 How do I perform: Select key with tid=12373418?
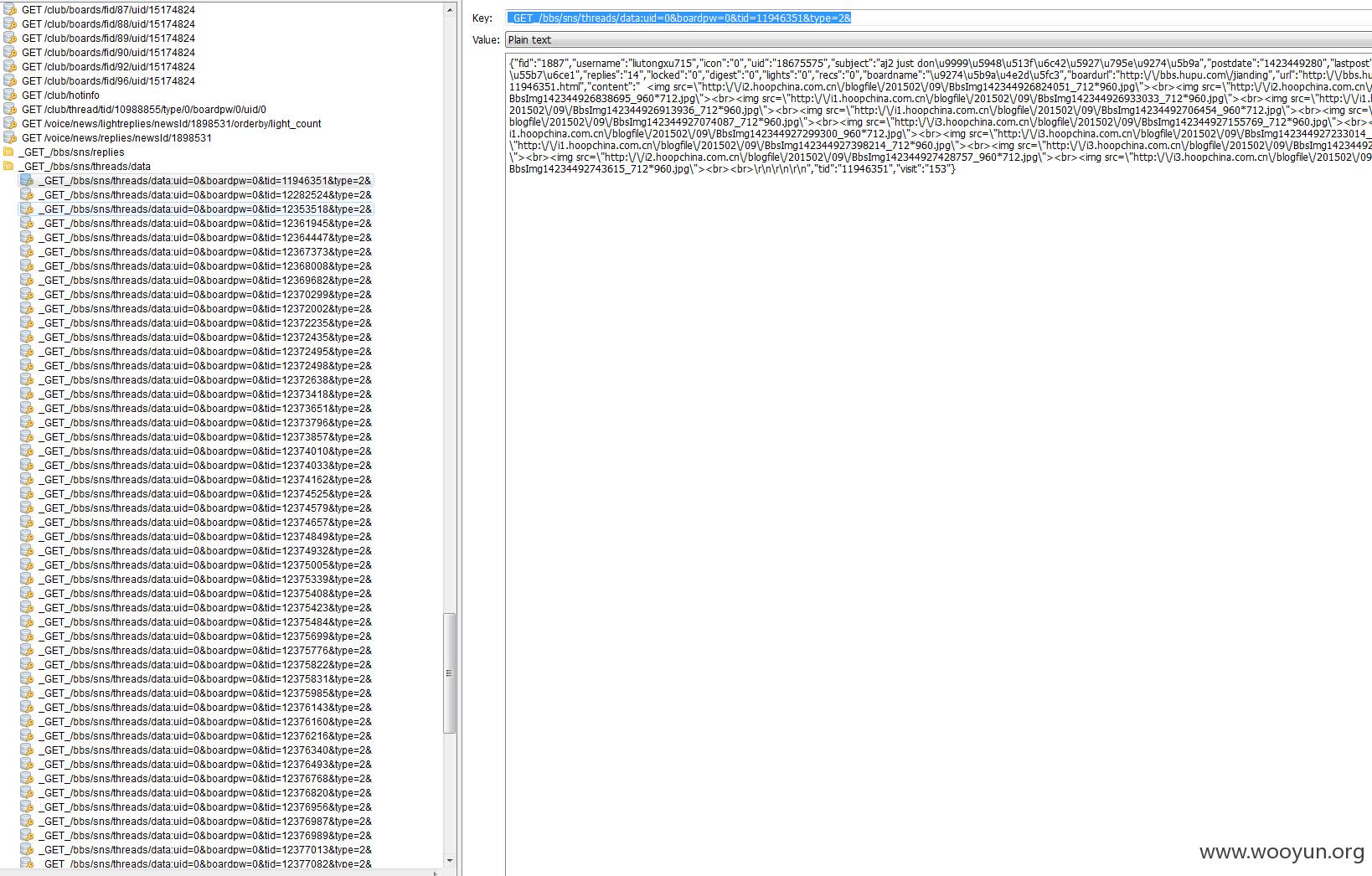tap(205, 394)
